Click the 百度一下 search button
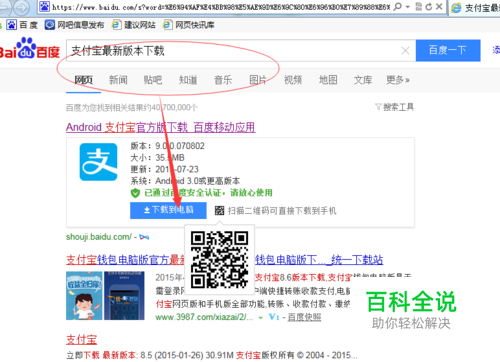This screenshot has height=362, width=500. tap(448, 50)
